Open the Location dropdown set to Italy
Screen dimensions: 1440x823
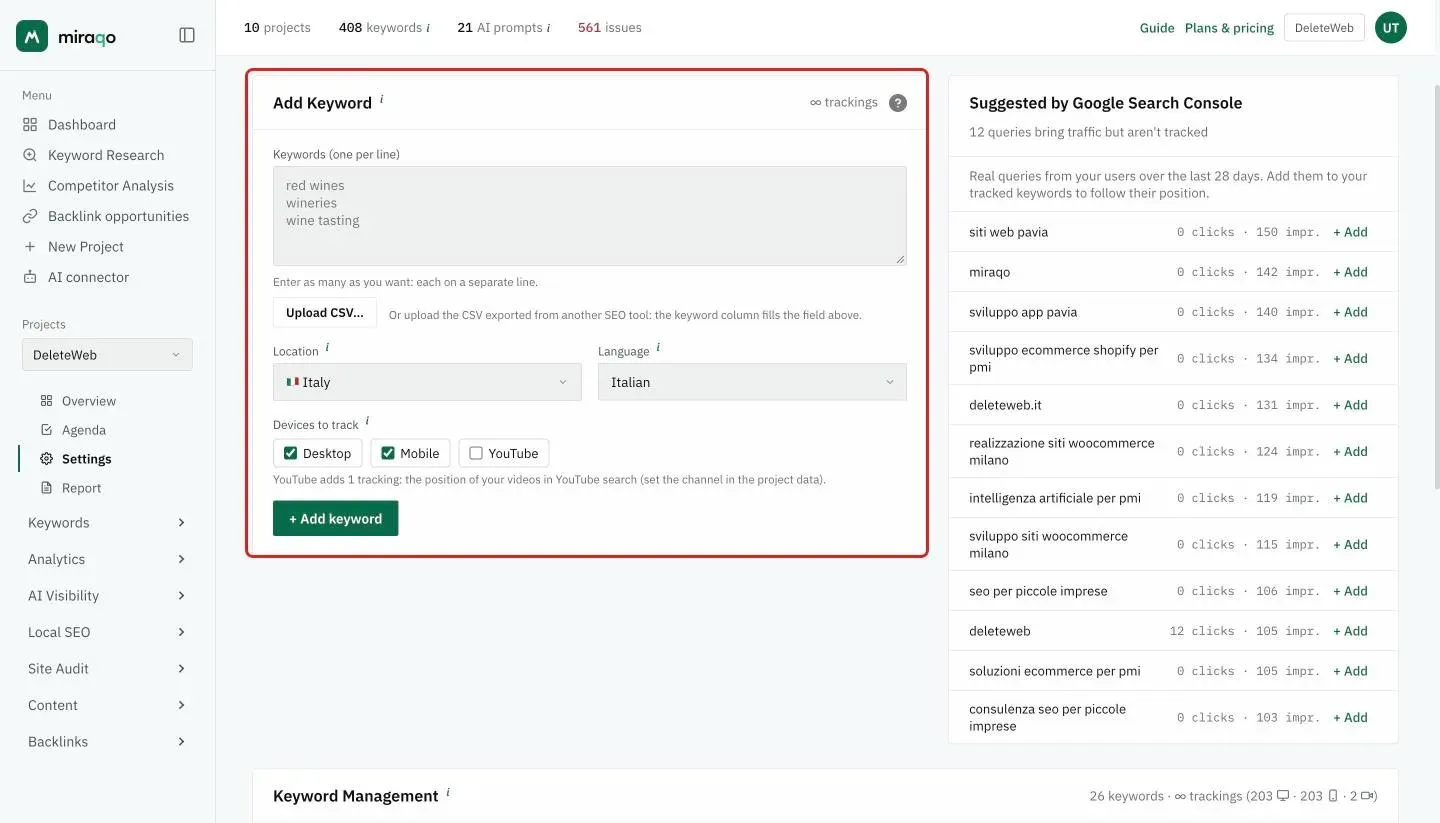[427, 382]
